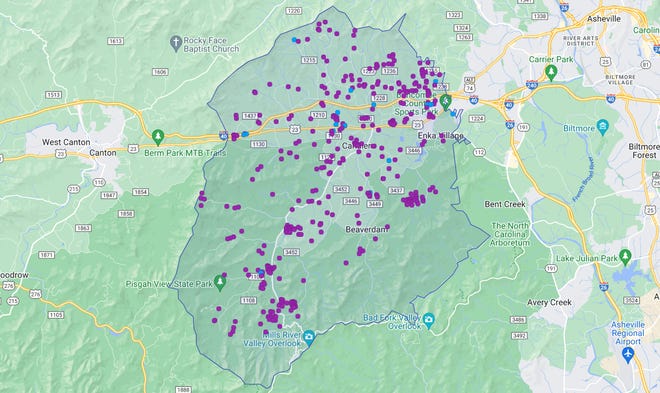Viewport: 660px width, 393px height.
Task: Click the route 1947 road shield
Action: (109, 195)
